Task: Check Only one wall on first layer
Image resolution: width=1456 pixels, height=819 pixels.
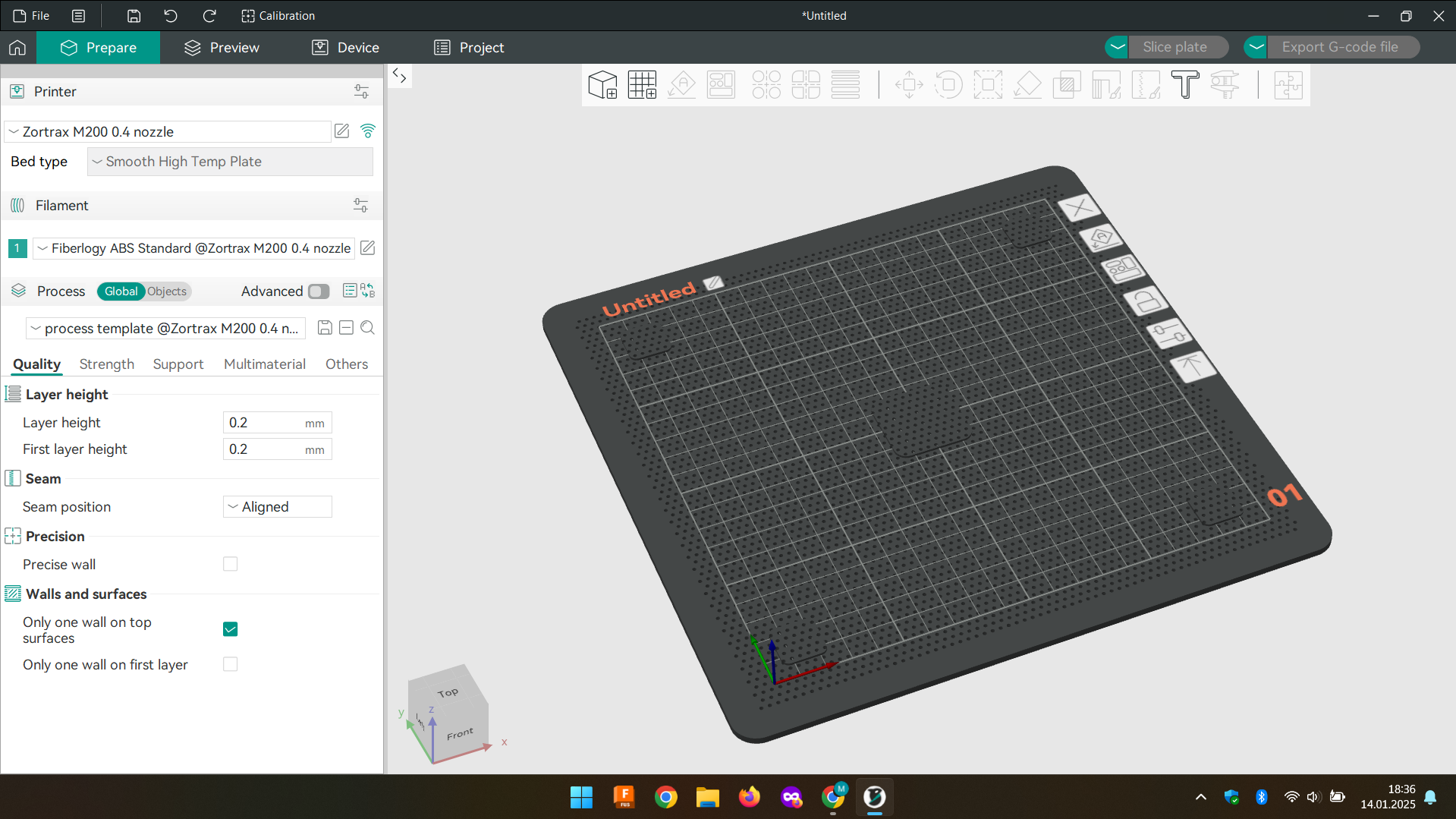Action: coord(231,664)
